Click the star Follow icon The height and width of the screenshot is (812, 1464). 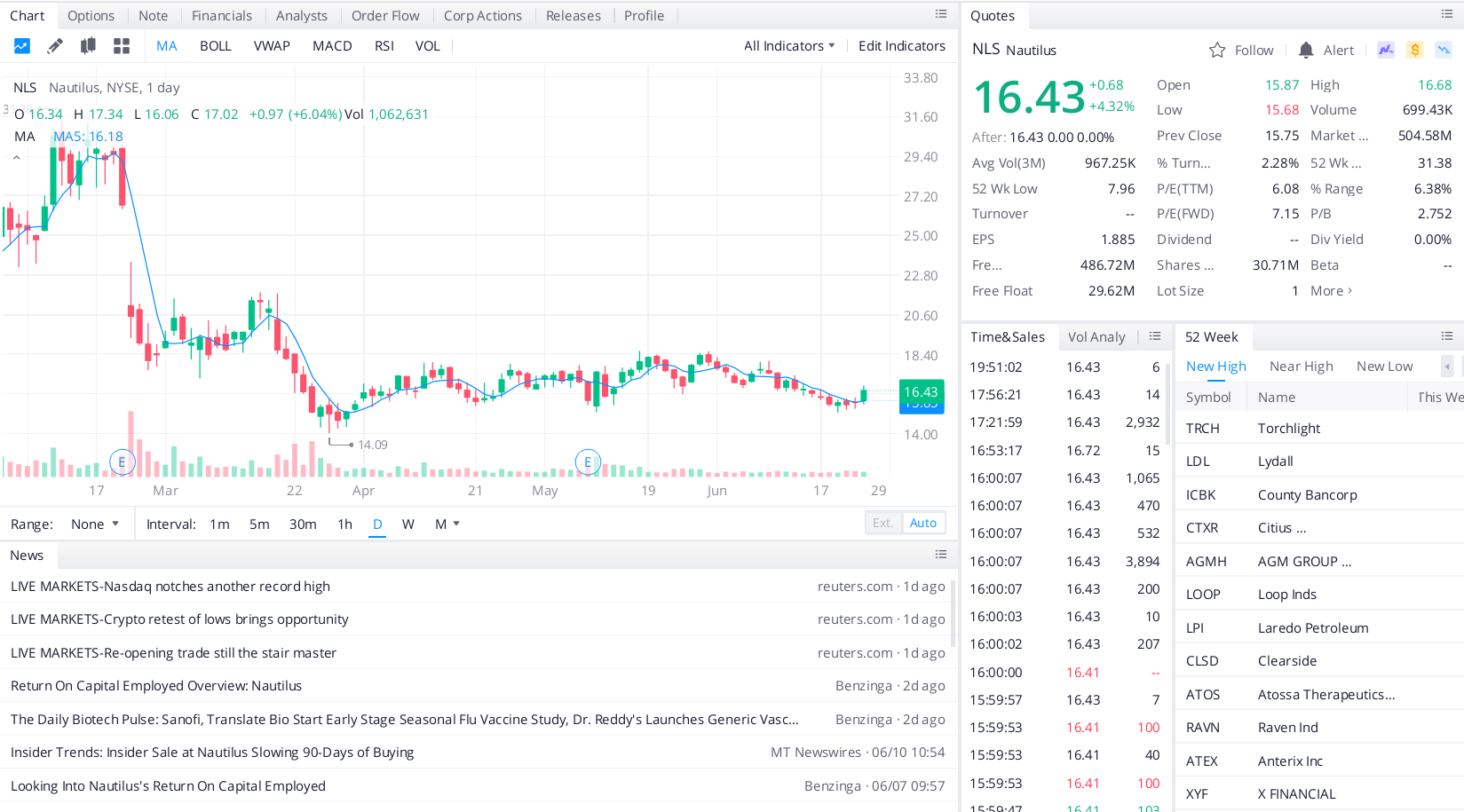(1217, 51)
